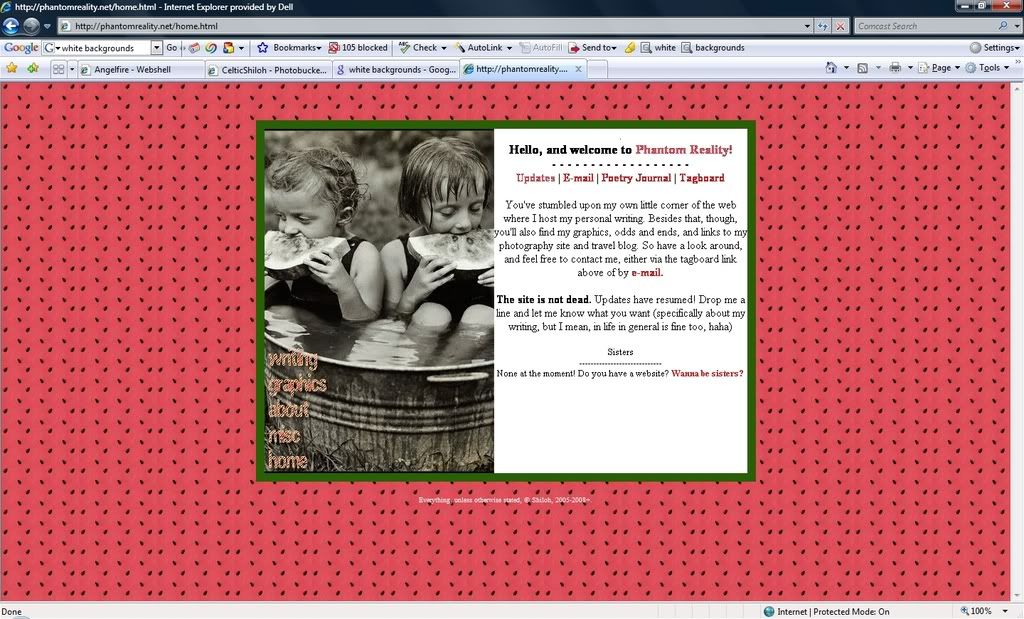Viewport: 1024px width, 619px height.
Task: Click the AutoFill button
Action: (541, 48)
